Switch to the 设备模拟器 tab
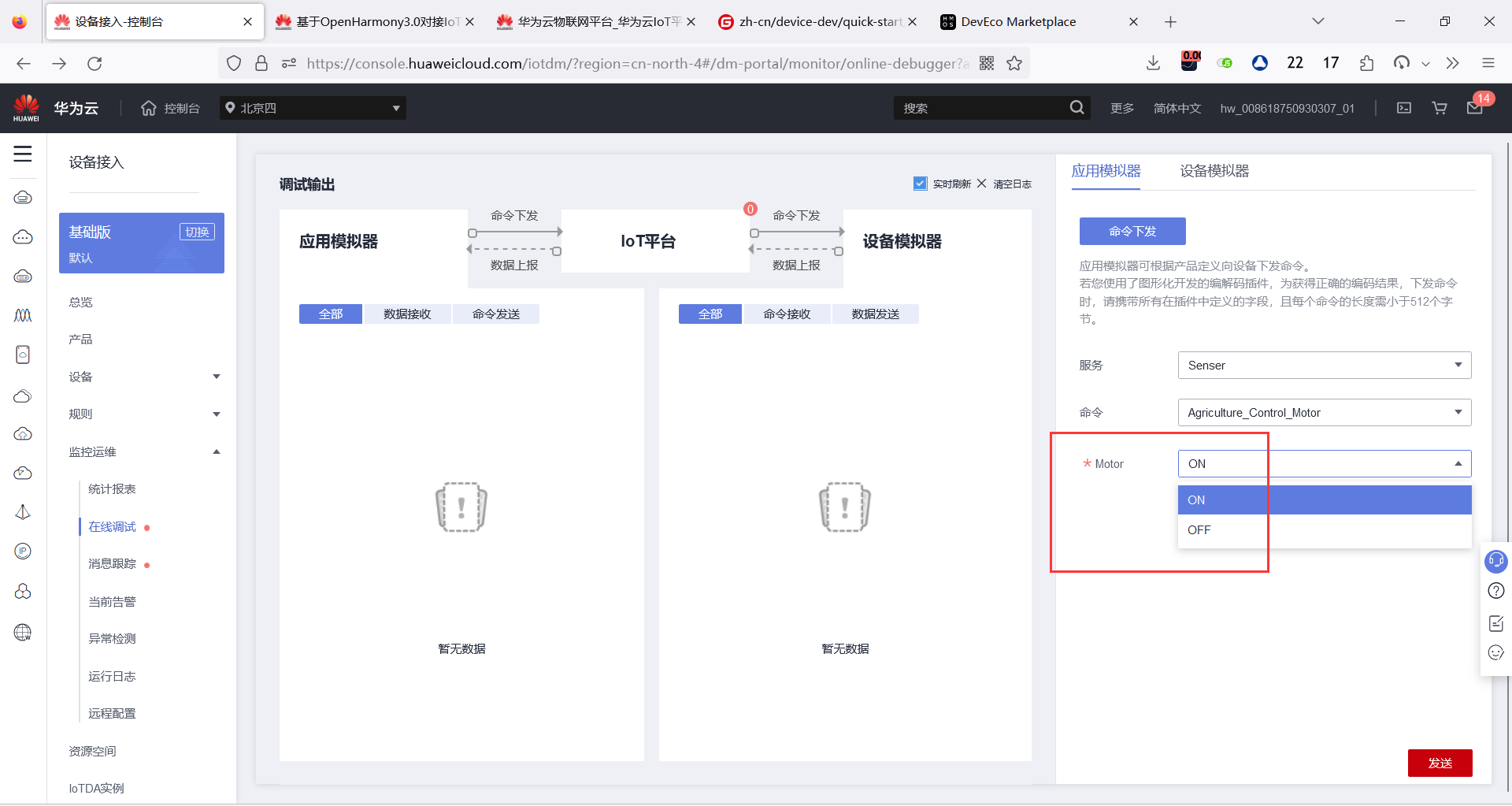Image resolution: width=1512 pixels, height=806 pixels. [1214, 171]
